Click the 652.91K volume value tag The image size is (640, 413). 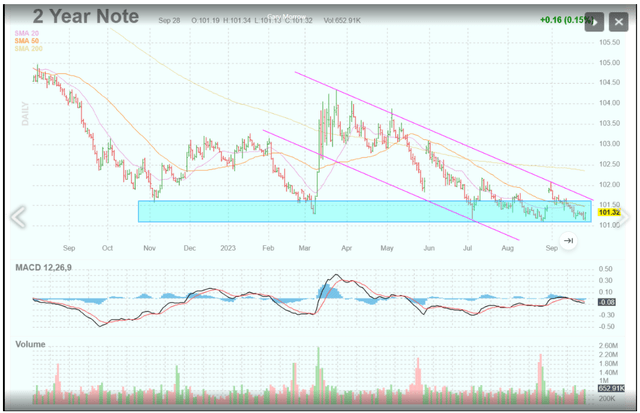(611, 388)
